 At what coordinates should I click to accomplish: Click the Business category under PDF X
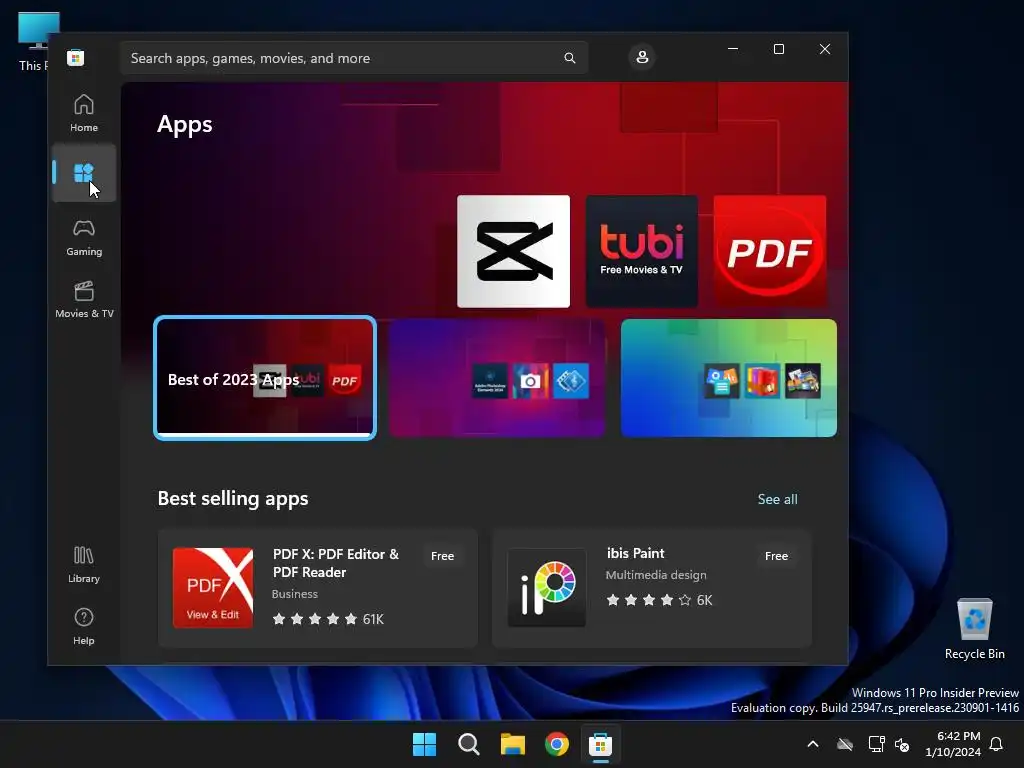295,594
